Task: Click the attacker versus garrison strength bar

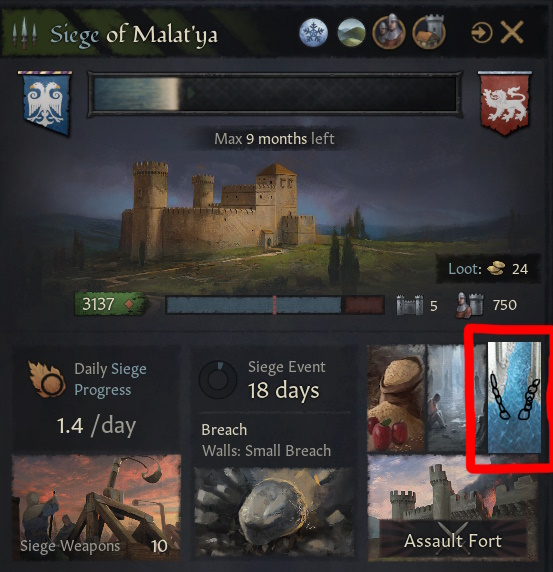Action: click(275, 305)
